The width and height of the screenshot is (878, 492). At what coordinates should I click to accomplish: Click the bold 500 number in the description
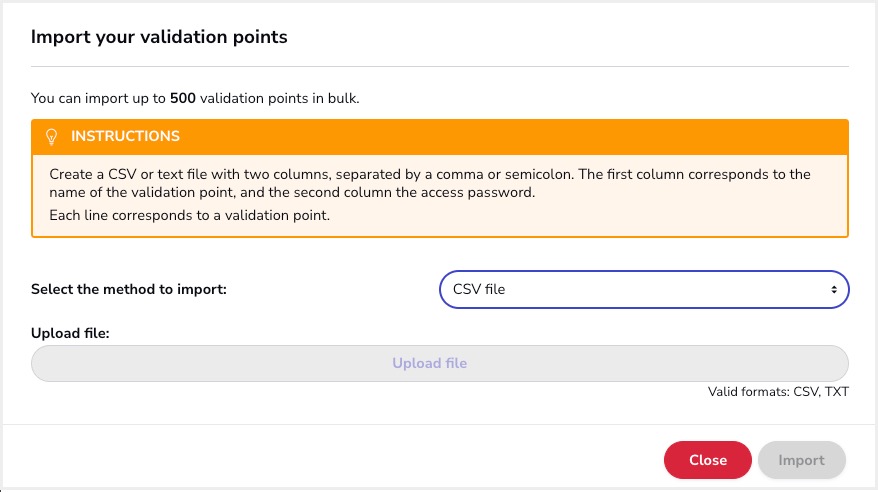pyautogui.click(x=183, y=98)
